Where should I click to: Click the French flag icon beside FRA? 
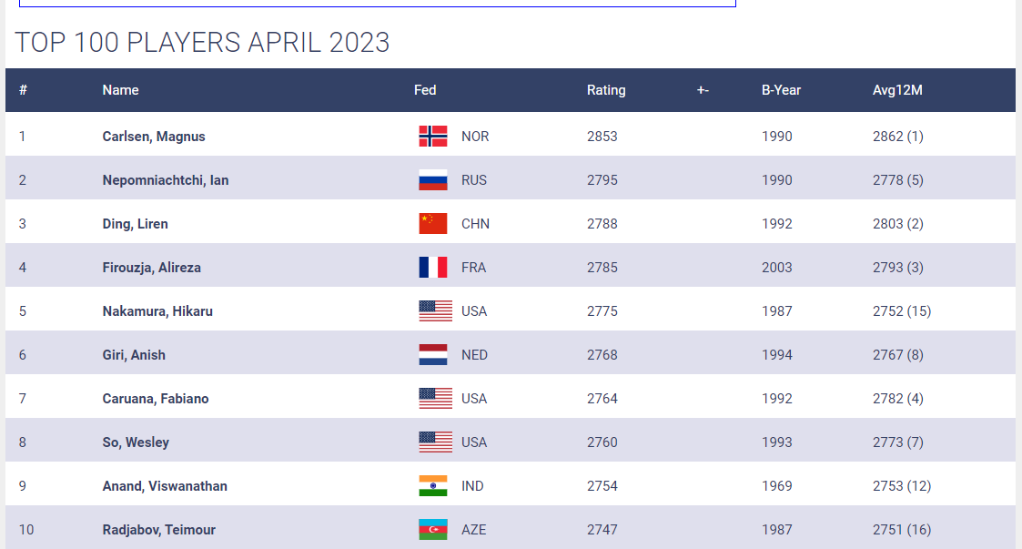tap(433, 267)
